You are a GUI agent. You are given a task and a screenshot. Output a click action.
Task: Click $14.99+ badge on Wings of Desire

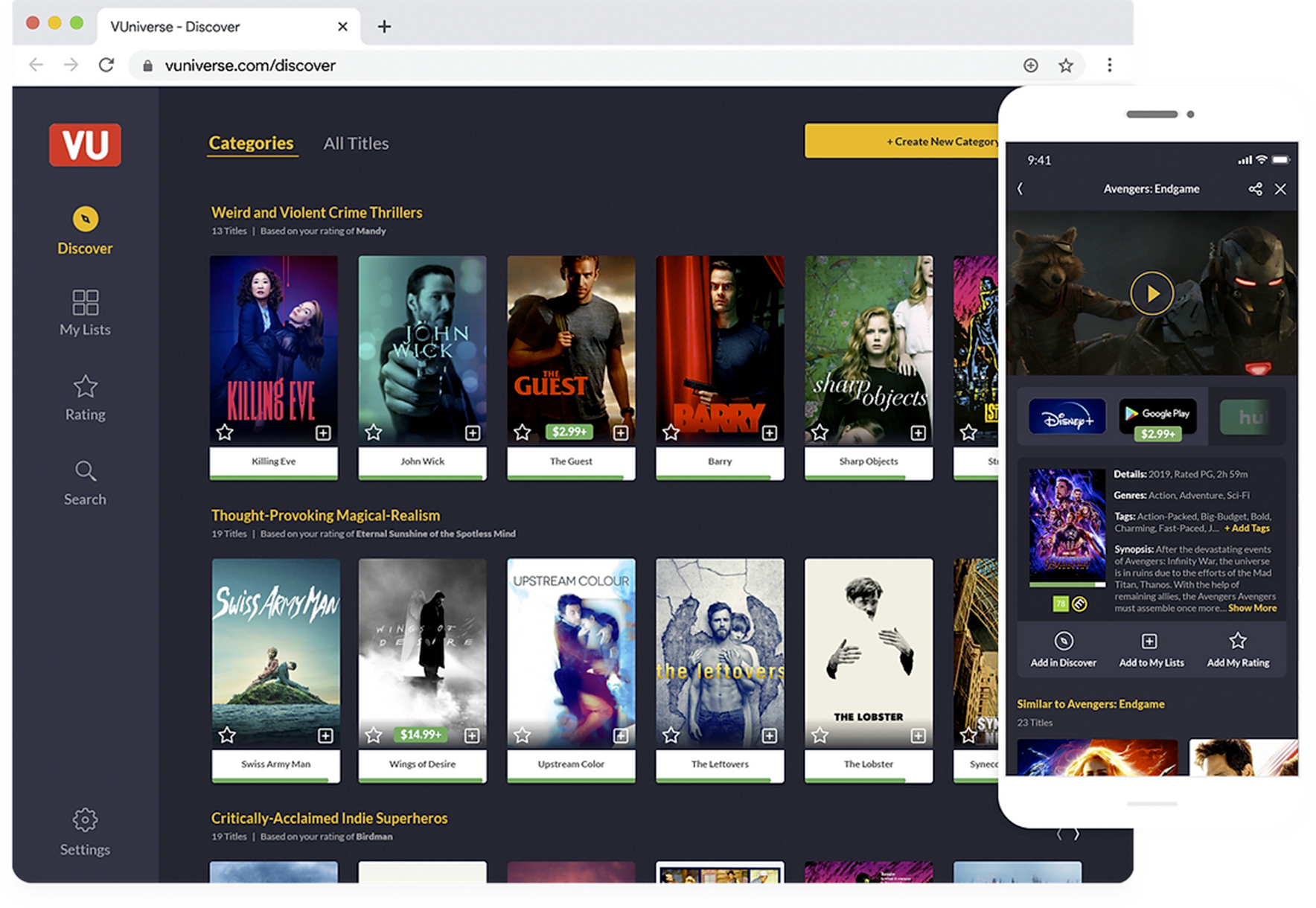pyautogui.click(x=421, y=735)
